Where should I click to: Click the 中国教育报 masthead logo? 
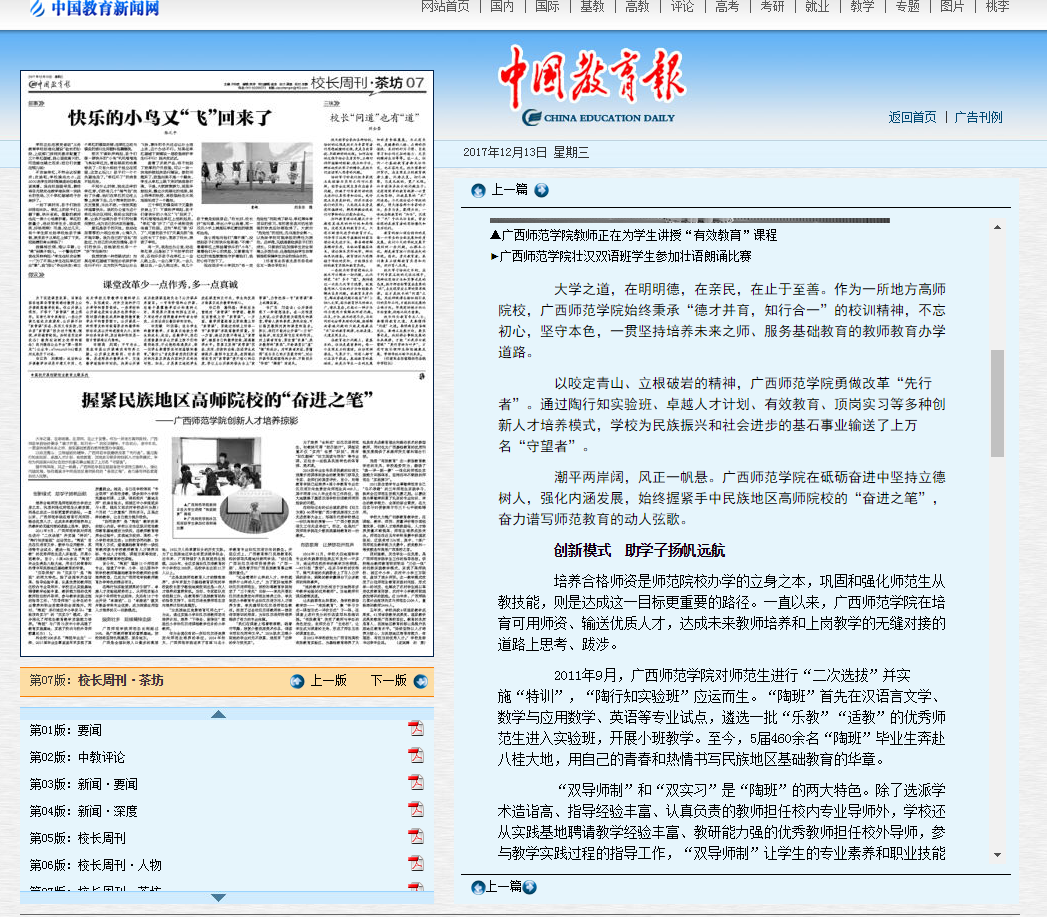pyautogui.click(x=593, y=85)
